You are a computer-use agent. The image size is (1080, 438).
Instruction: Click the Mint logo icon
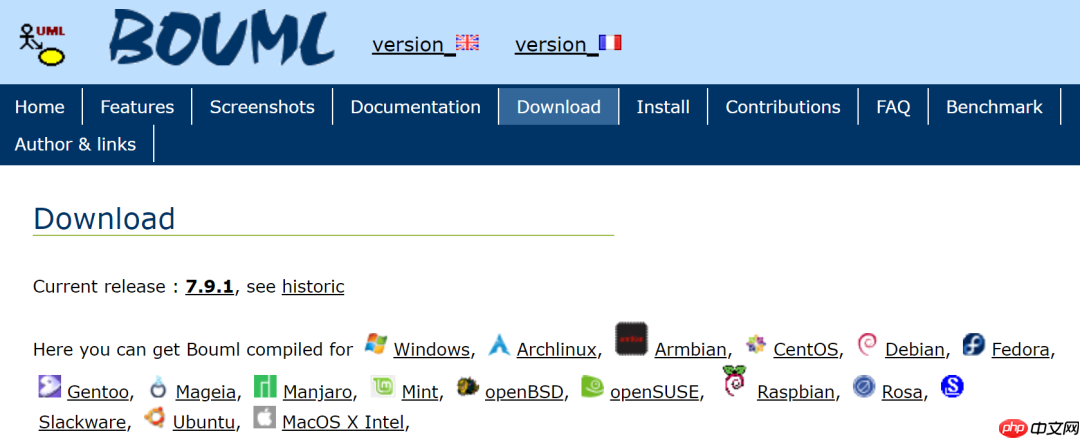click(x=383, y=387)
